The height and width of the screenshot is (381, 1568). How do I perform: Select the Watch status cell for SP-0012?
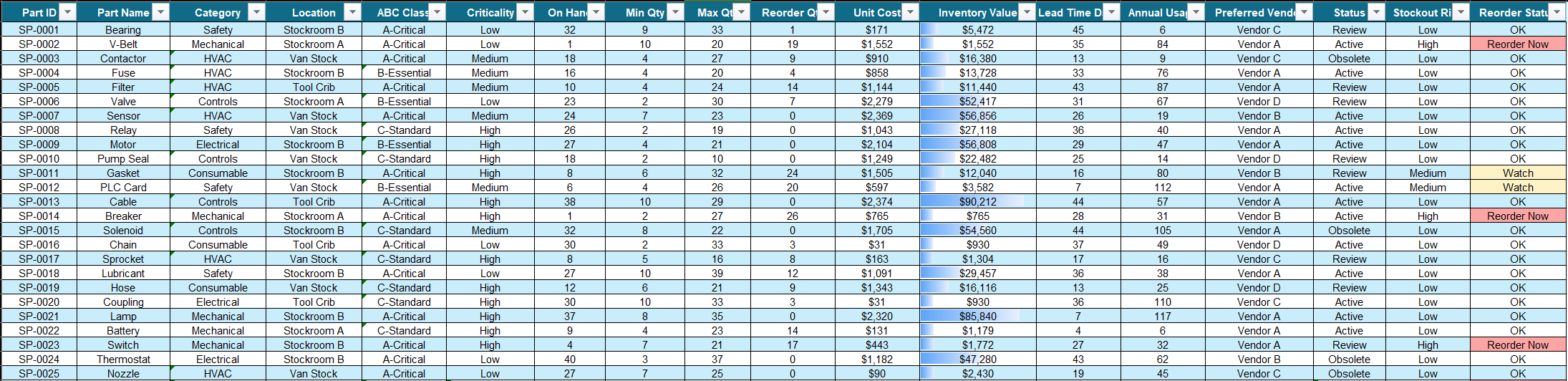point(1518,188)
